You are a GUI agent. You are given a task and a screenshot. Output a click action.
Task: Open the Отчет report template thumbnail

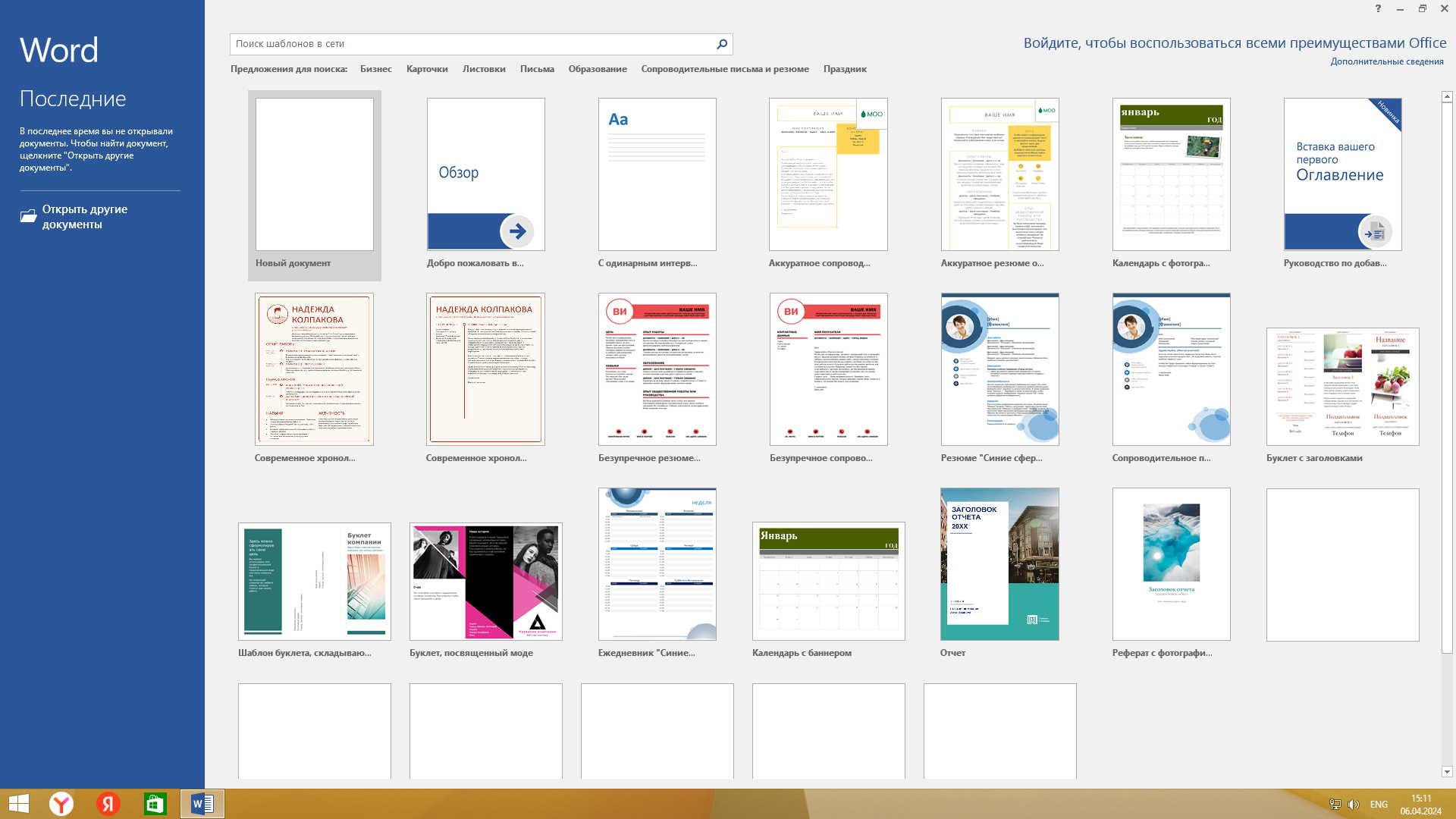point(999,564)
